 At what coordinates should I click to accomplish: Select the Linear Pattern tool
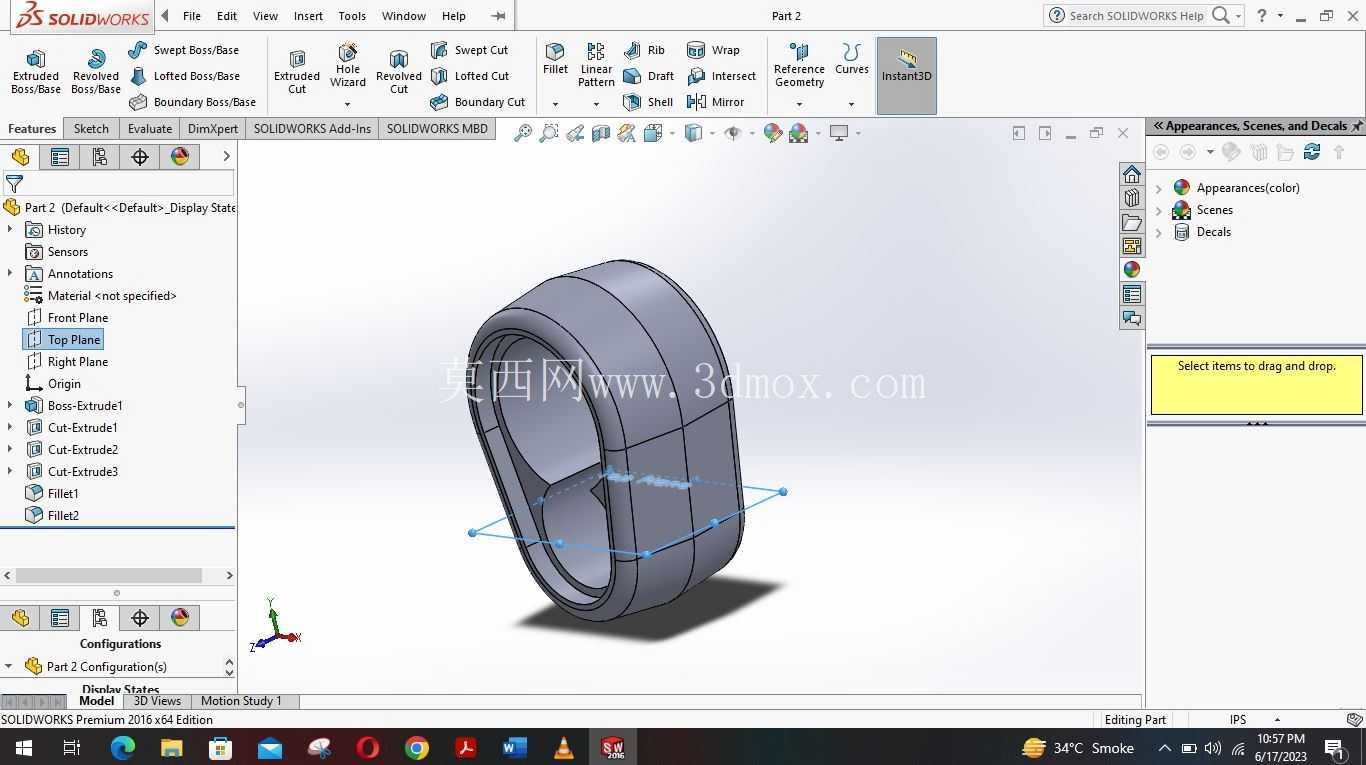(x=596, y=66)
